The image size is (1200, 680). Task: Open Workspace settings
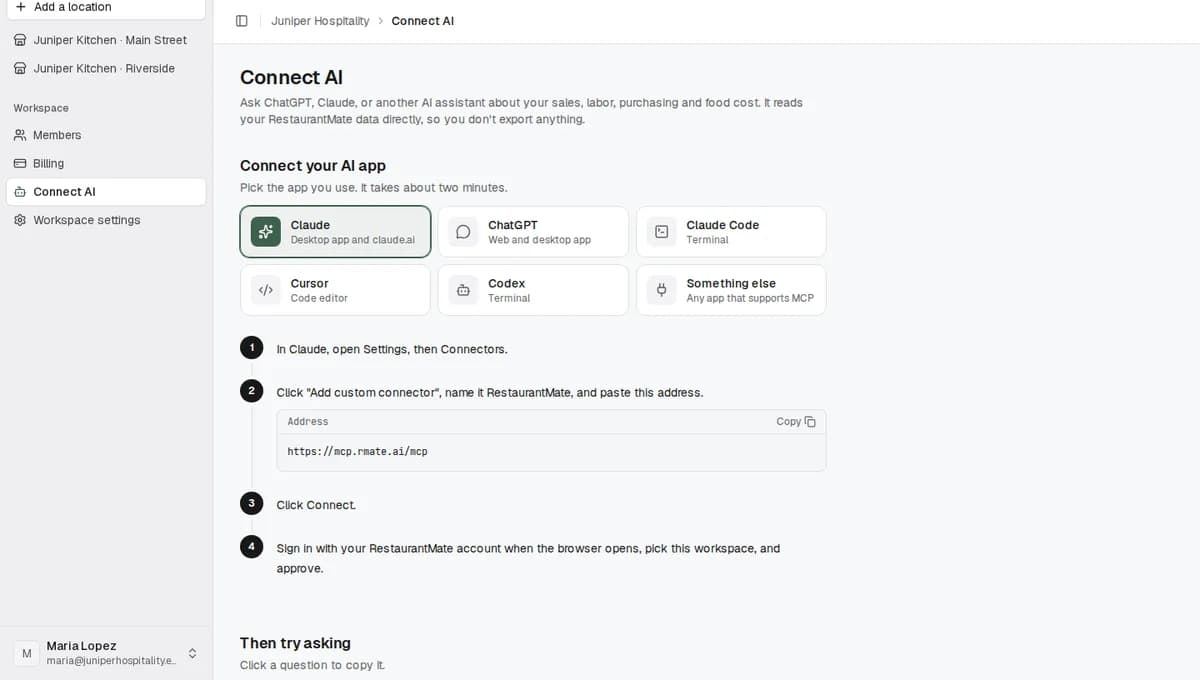tap(106, 220)
